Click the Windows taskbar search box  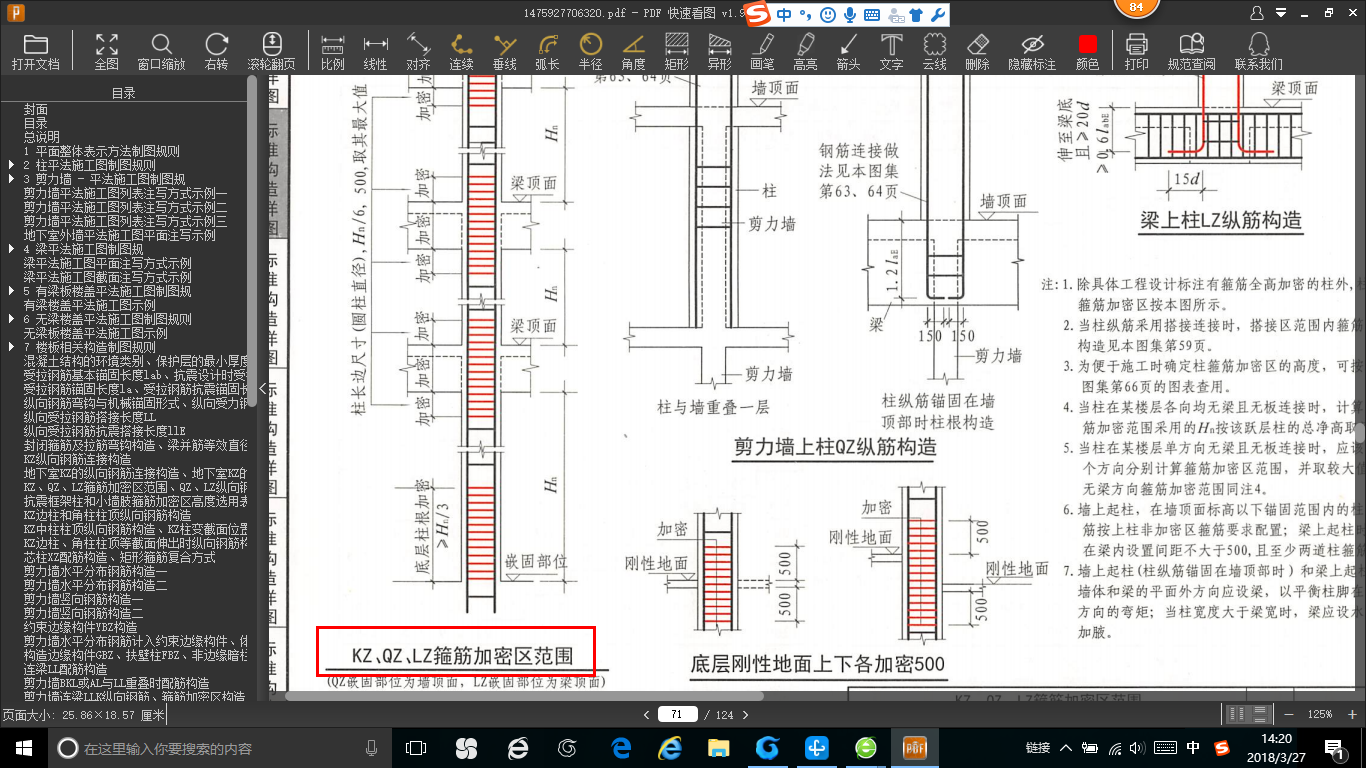click(x=218, y=748)
